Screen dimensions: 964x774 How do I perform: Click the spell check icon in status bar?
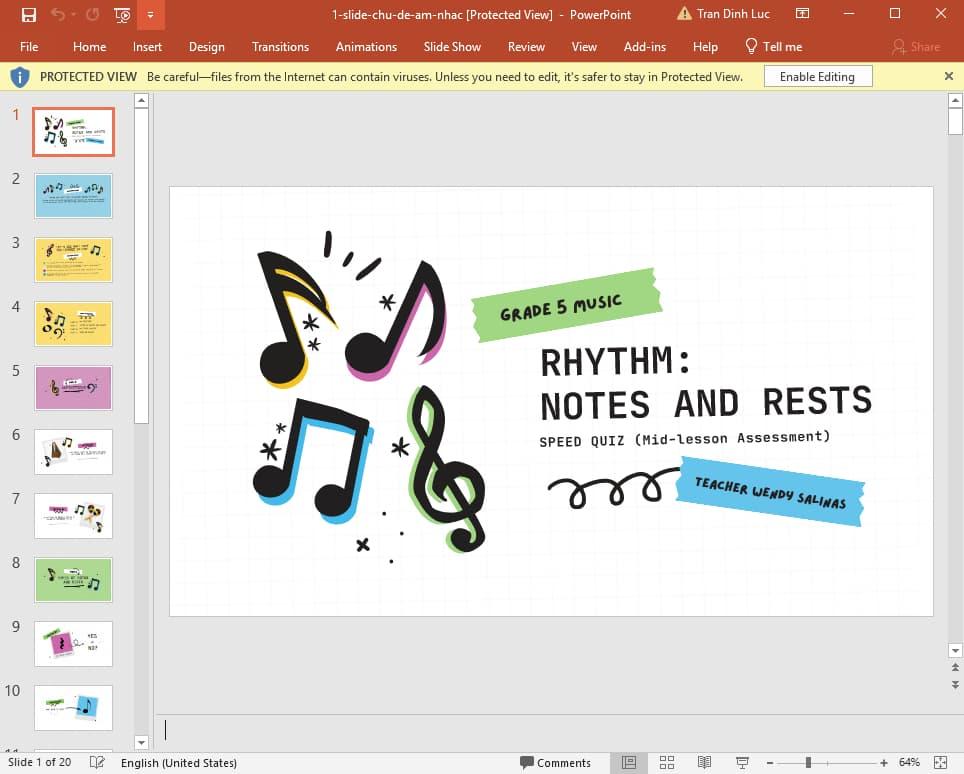click(x=97, y=763)
